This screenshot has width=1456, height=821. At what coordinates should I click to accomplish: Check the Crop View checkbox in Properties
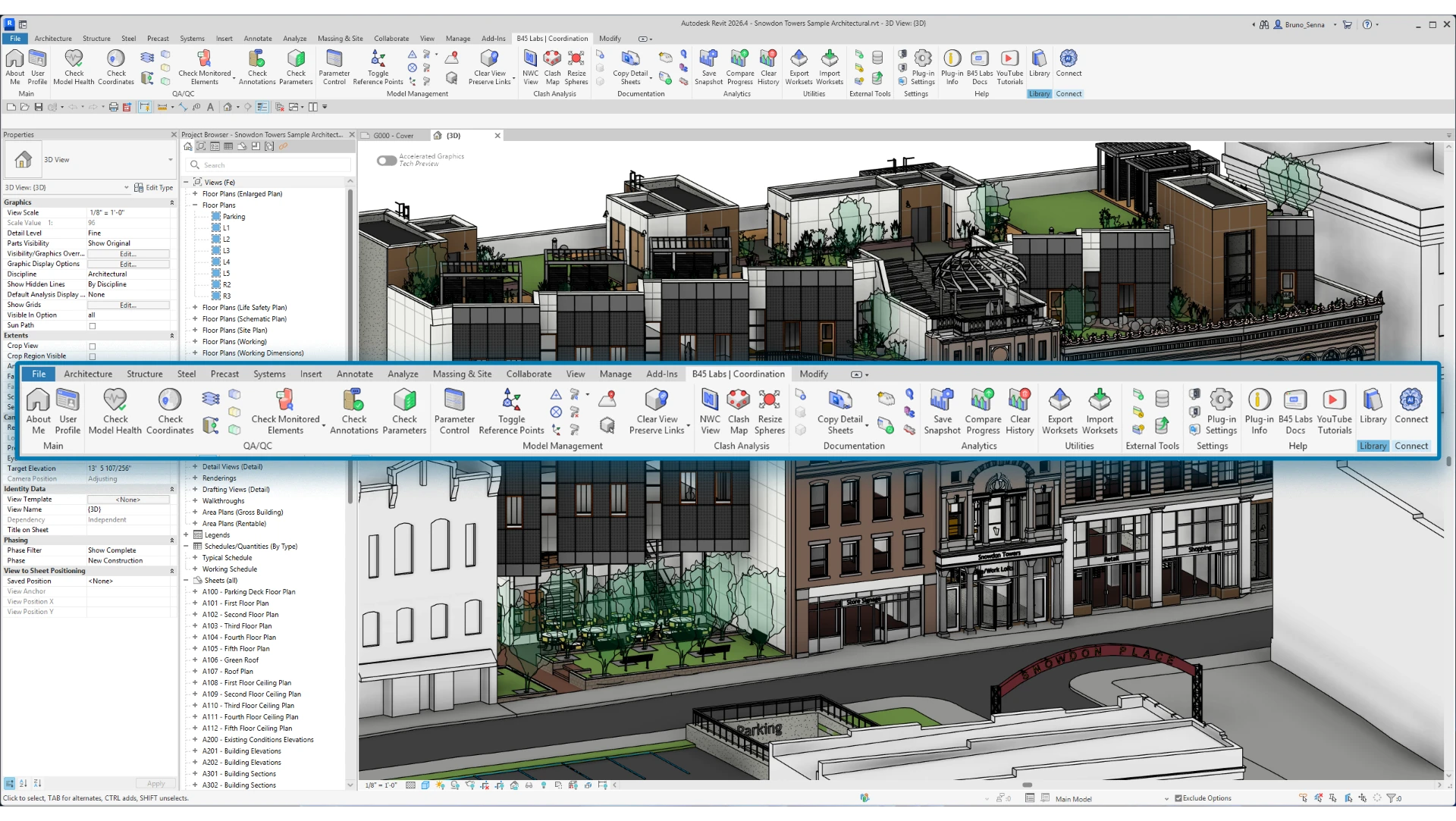93,346
